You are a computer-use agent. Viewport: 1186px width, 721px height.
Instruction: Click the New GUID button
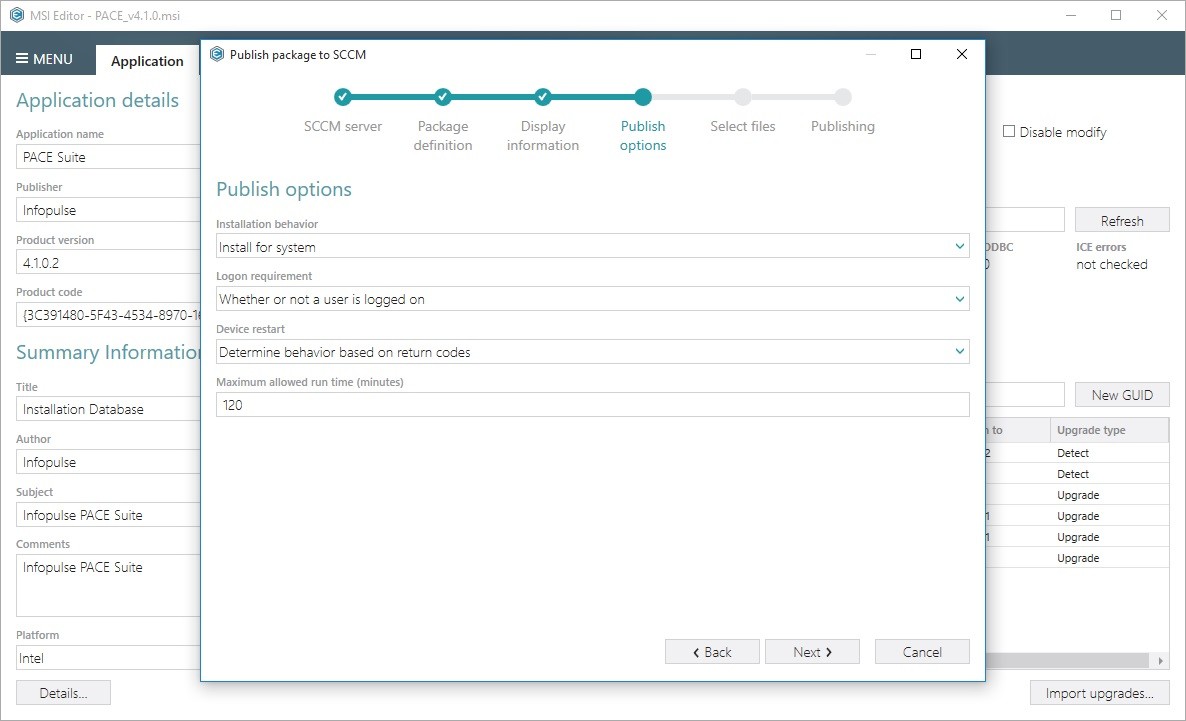[x=1122, y=395]
